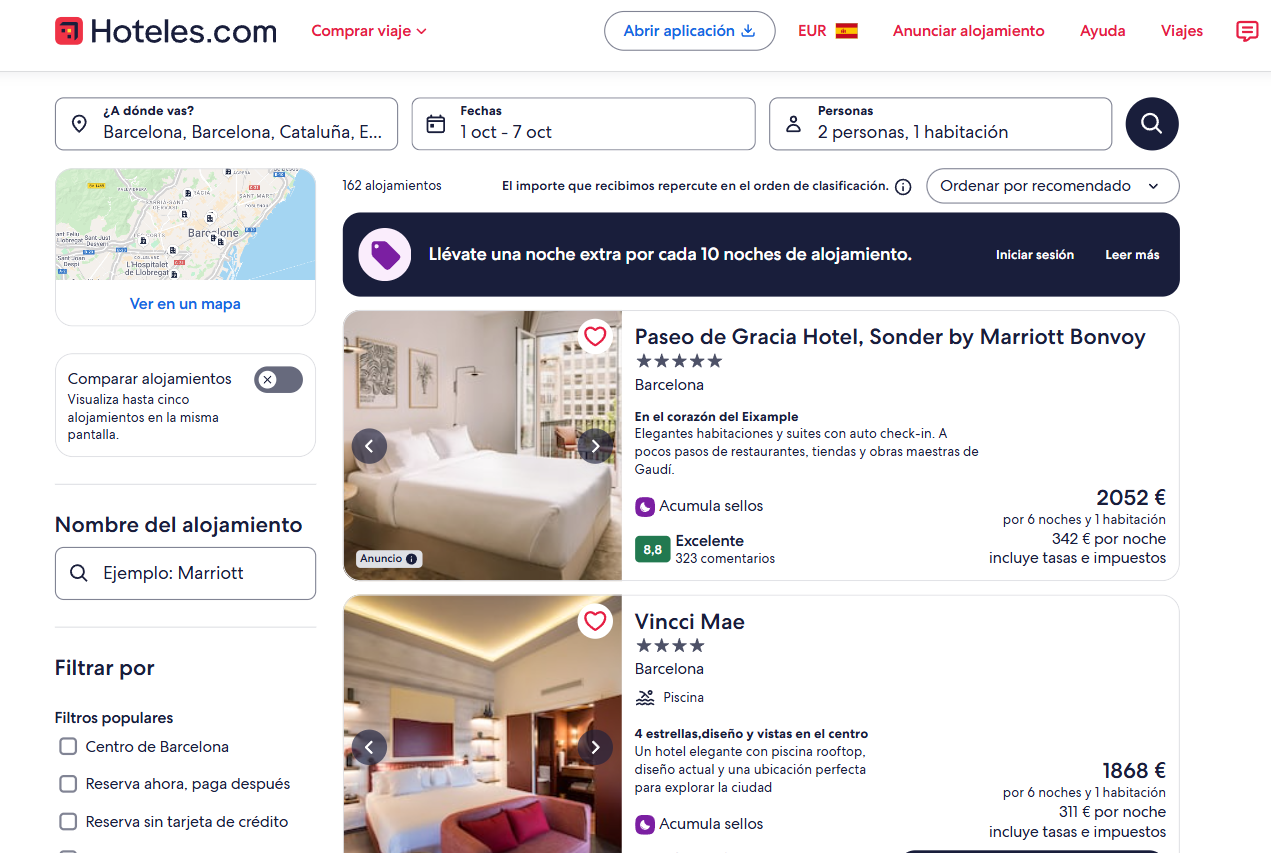
Task: Toggle the Comparar alojamientos switch
Action: (278, 380)
